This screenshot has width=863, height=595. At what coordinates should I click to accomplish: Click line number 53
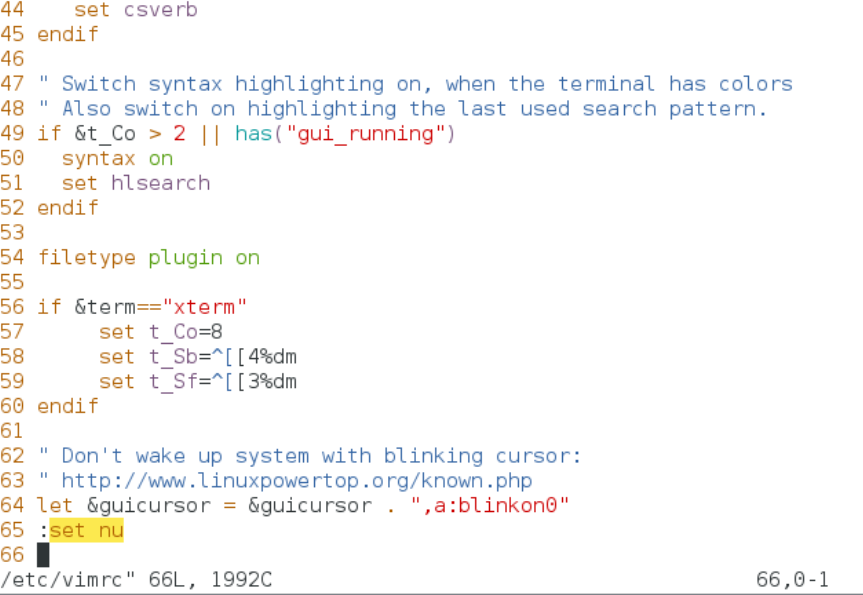click(12, 233)
